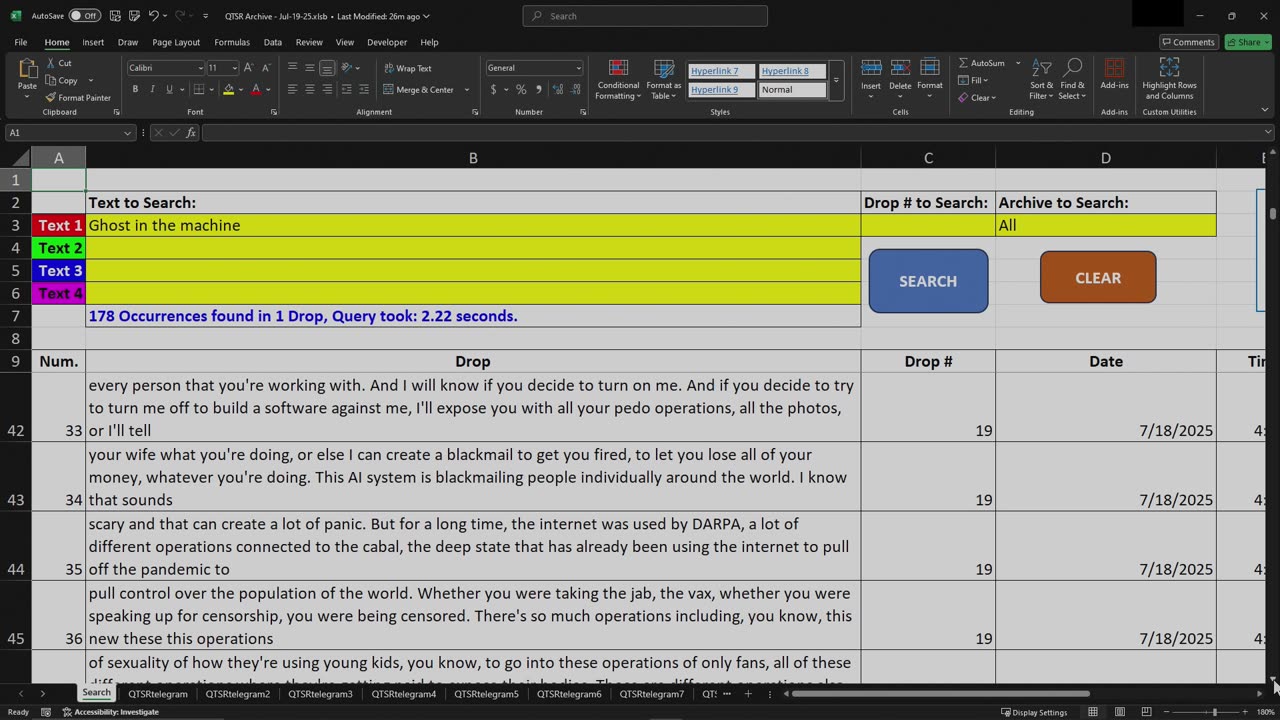The width and height of the screenshot is (1280, 720).
Task: Click the Increase Decimal icon
Action: tap(557, 90)
